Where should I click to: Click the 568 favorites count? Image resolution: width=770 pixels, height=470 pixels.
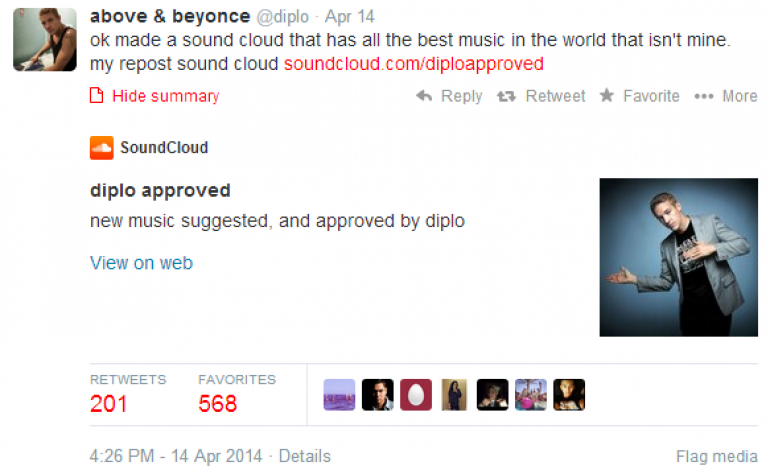218,404
